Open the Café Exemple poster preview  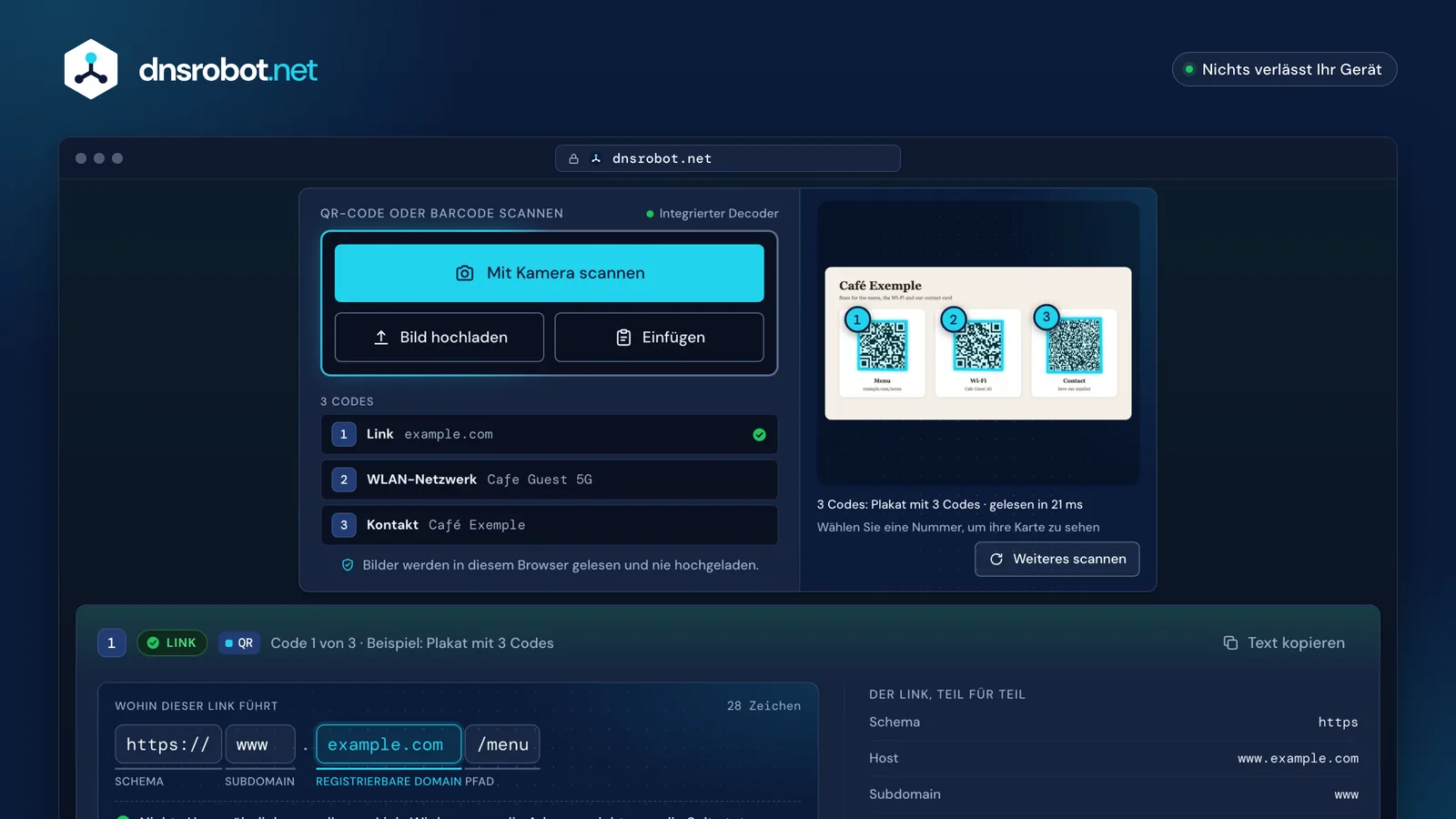click(x=978, y=343)
